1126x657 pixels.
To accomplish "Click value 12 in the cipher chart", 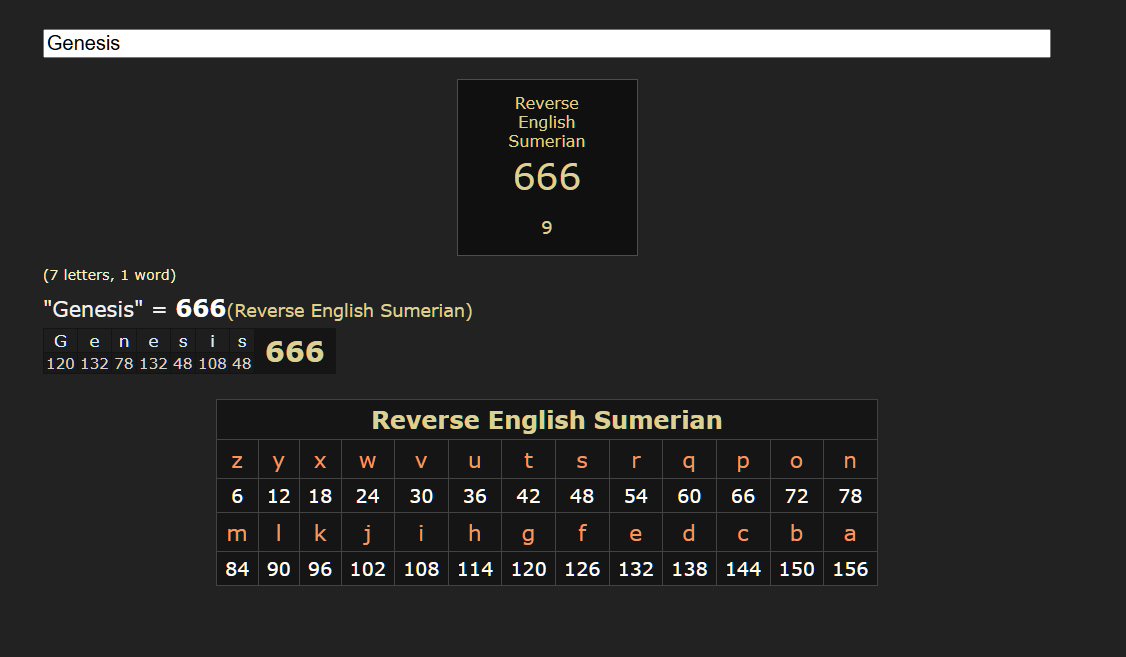I will point(279,496).
